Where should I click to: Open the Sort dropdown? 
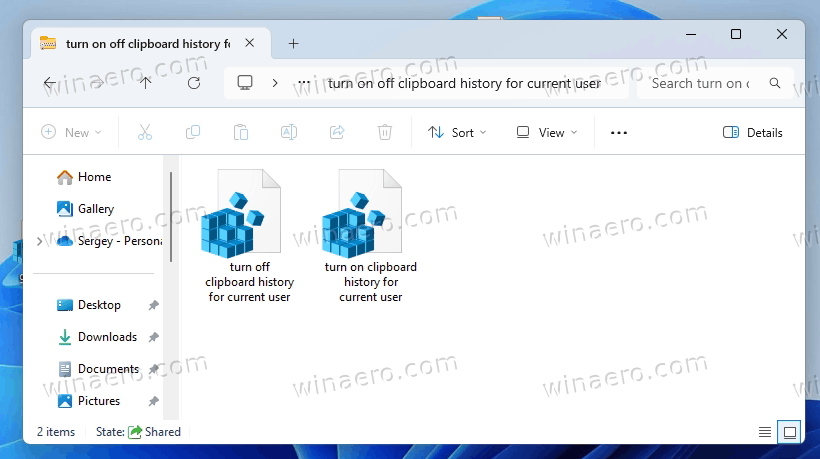(x=457, y=132)
